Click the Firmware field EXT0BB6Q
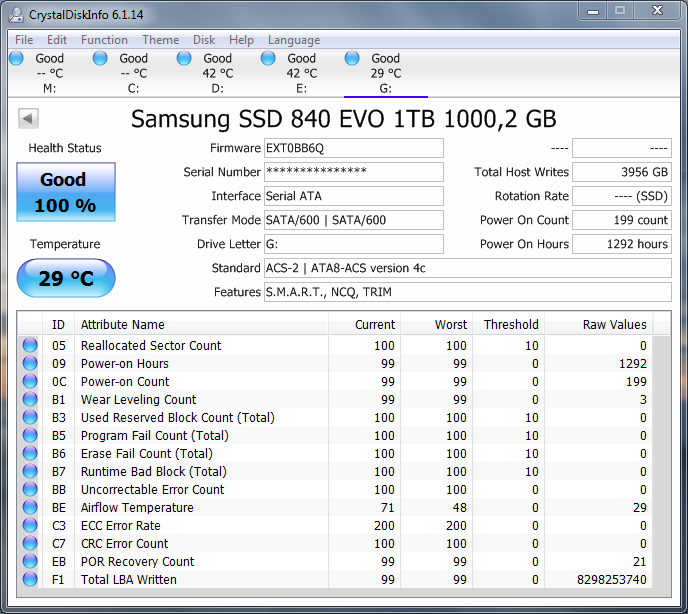 (354, 148)
